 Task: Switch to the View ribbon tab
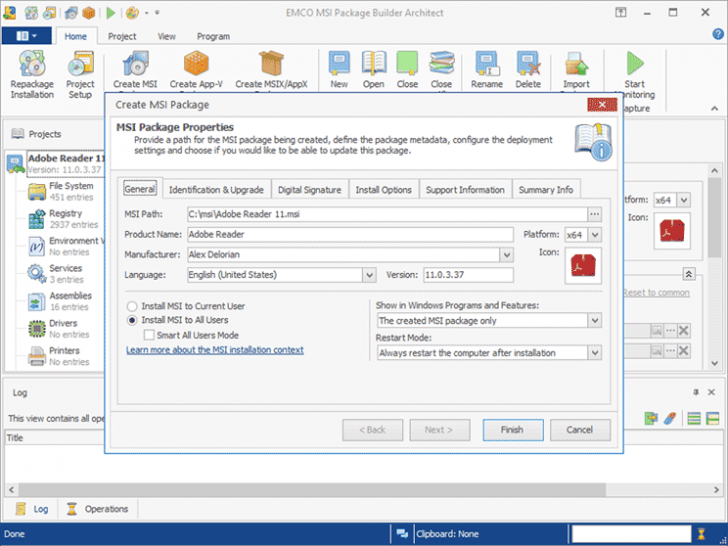pos(166,36)
